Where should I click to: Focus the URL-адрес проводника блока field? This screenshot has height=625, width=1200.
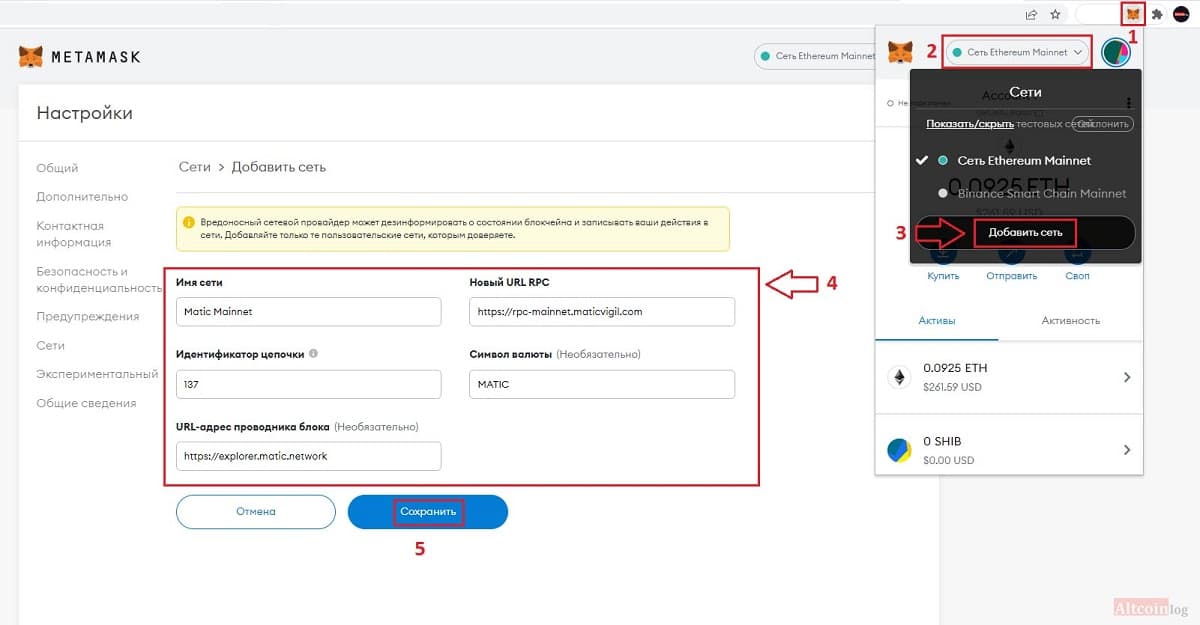pos(308,456)
